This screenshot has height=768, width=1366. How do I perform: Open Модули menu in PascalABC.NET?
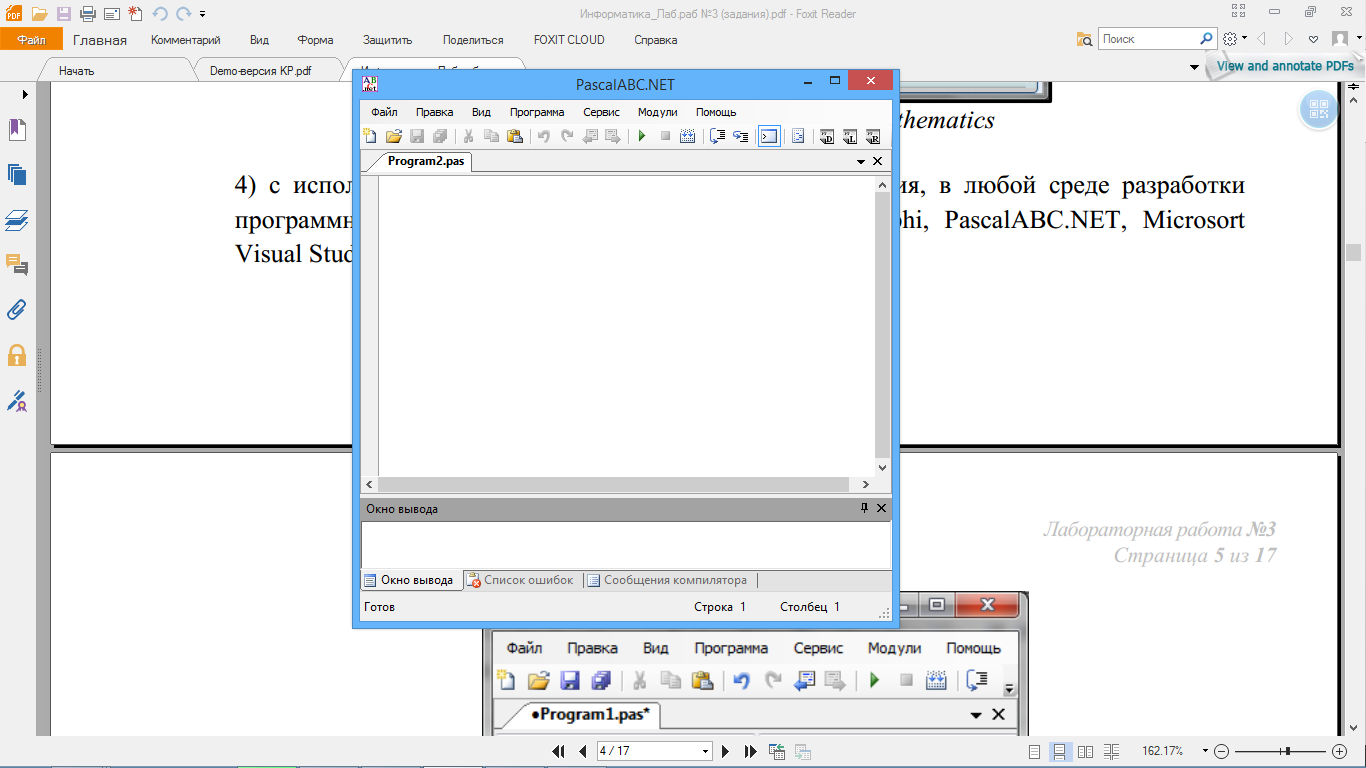[x=657, y=112]
